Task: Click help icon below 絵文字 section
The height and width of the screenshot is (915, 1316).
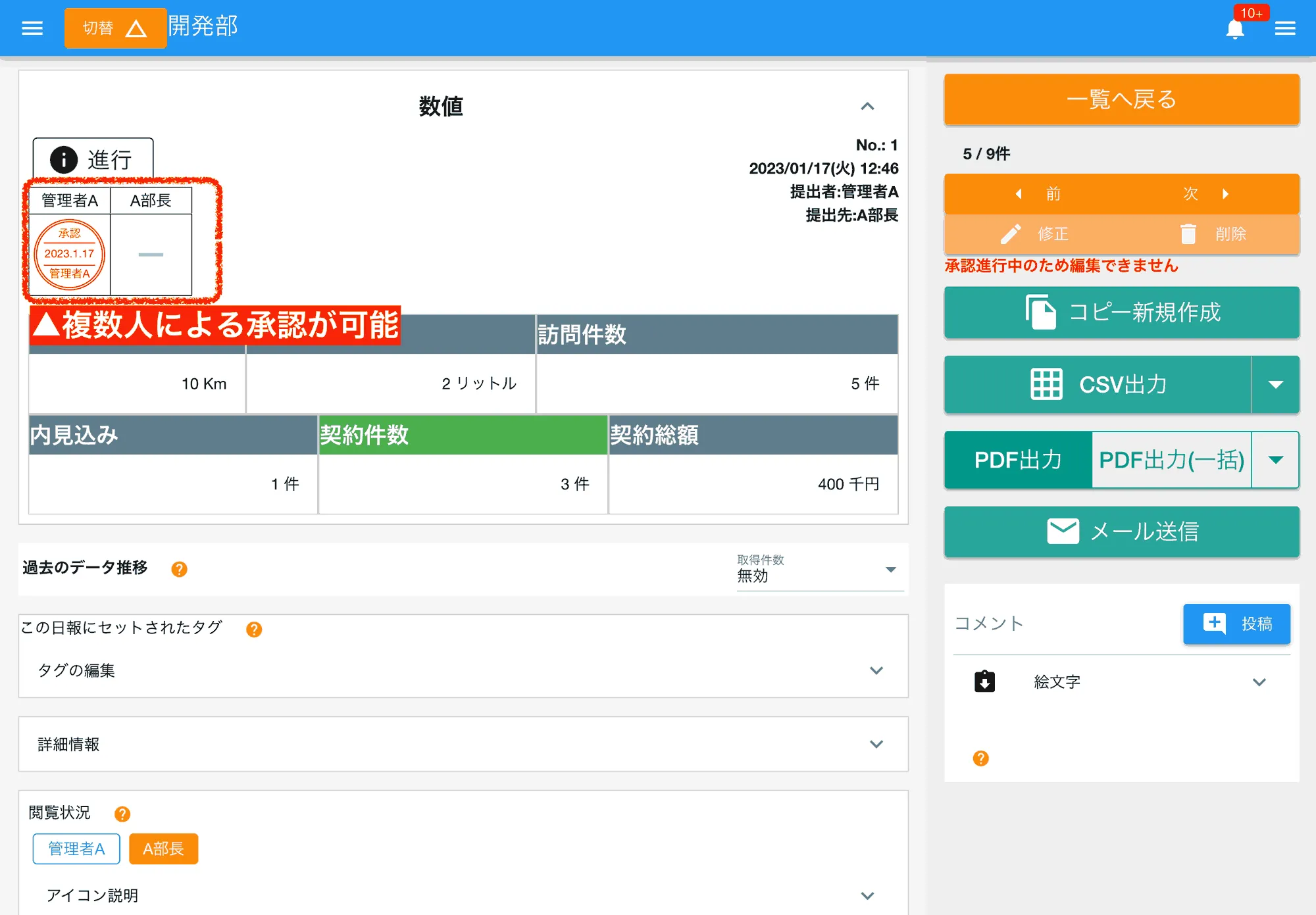Action: 980,758
